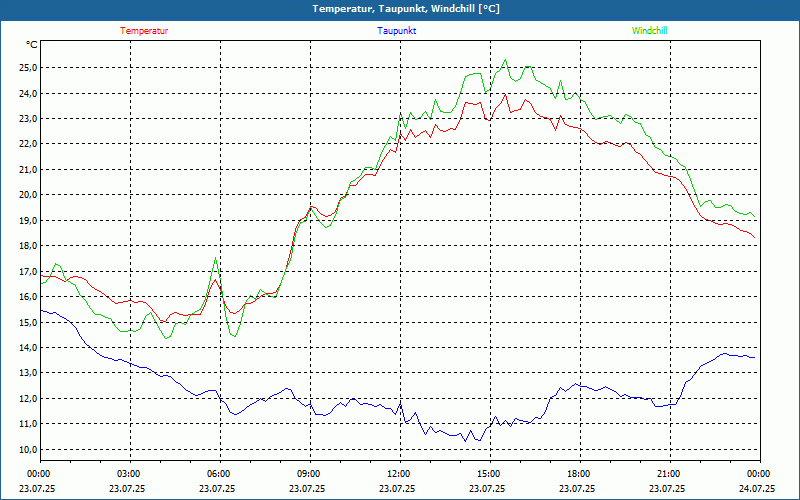Click the 19,0 y-axis value

coord(29,220)
